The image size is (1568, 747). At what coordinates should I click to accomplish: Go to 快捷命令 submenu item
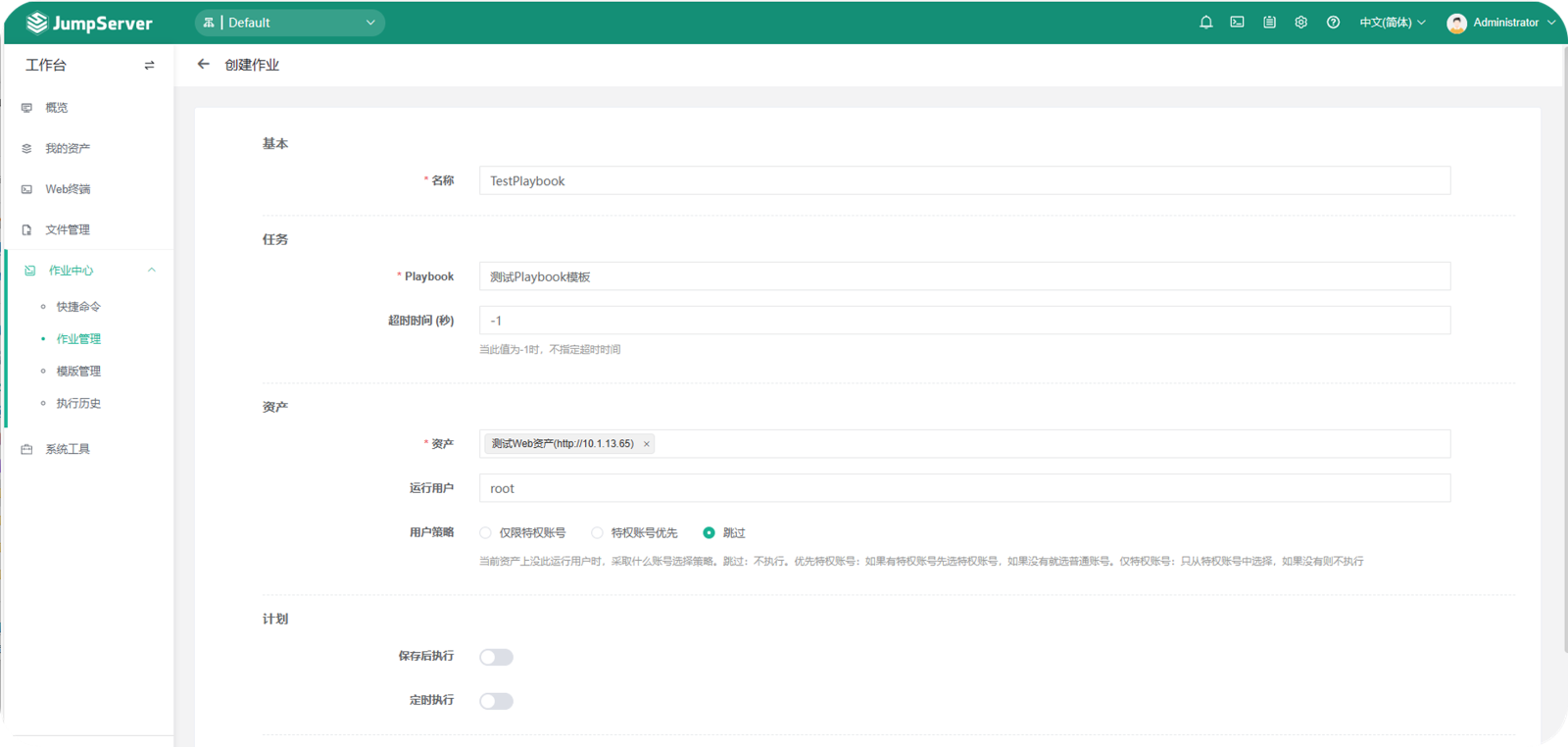tap(78, 307)
